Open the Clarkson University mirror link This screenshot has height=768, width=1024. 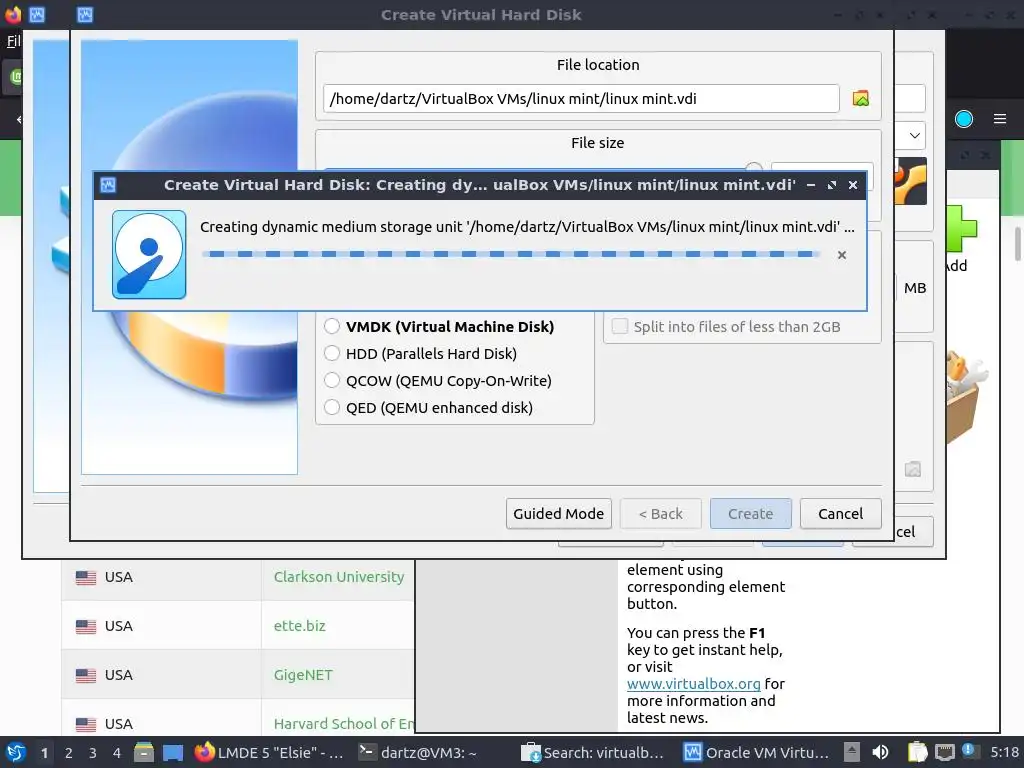click(339, 577)
